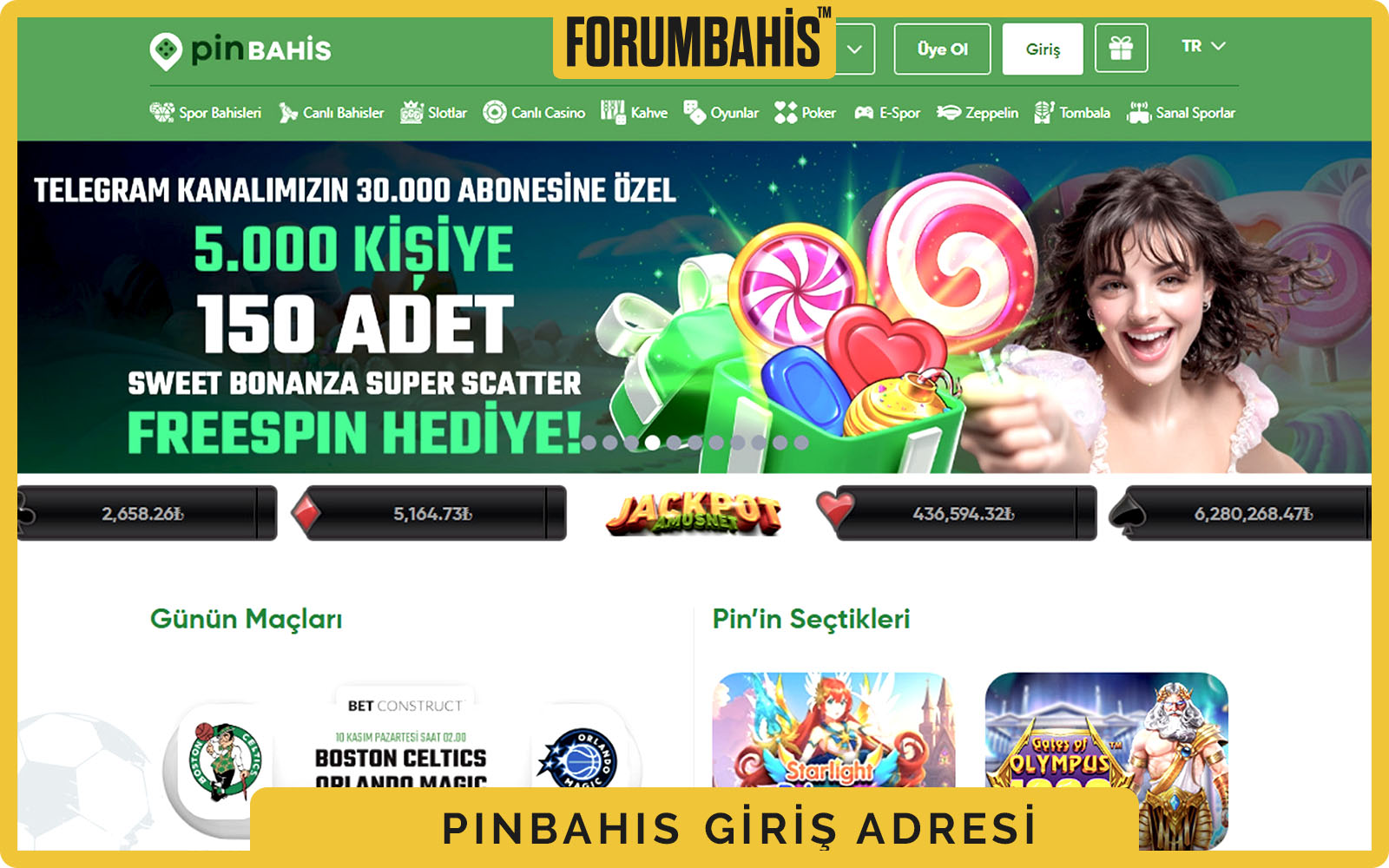Open the Zeppelin game icon
The image size is (1389, 868).
pos(948,112)
